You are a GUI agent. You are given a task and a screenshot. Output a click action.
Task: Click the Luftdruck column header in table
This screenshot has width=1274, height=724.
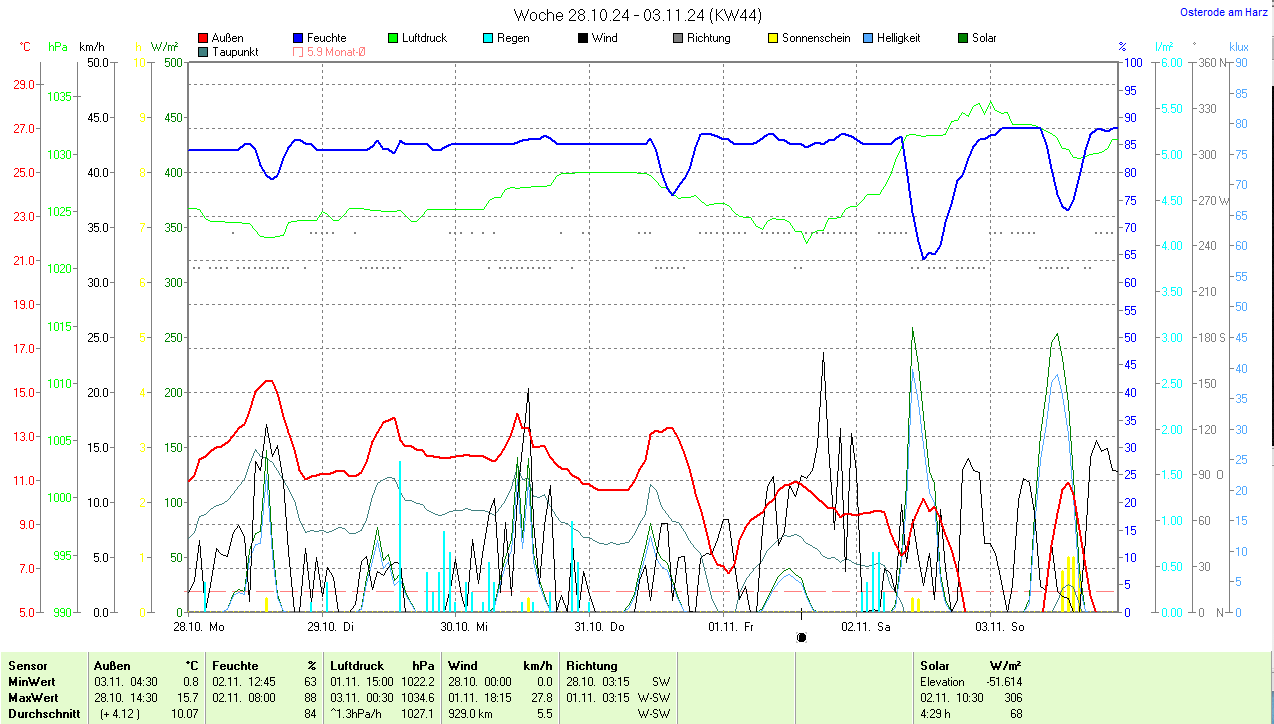[x=357, y=665]
